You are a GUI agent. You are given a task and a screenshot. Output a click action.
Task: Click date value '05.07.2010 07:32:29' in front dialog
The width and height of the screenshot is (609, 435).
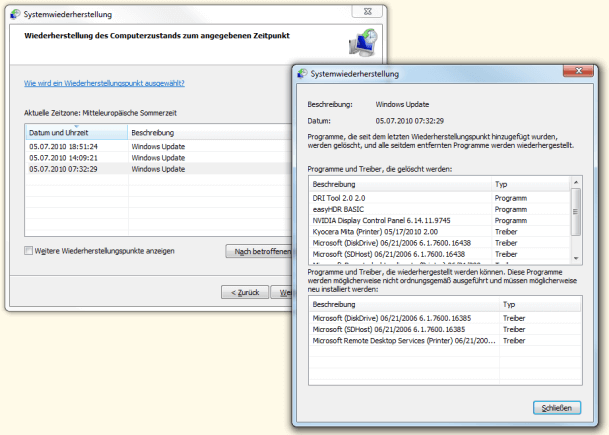409,121
